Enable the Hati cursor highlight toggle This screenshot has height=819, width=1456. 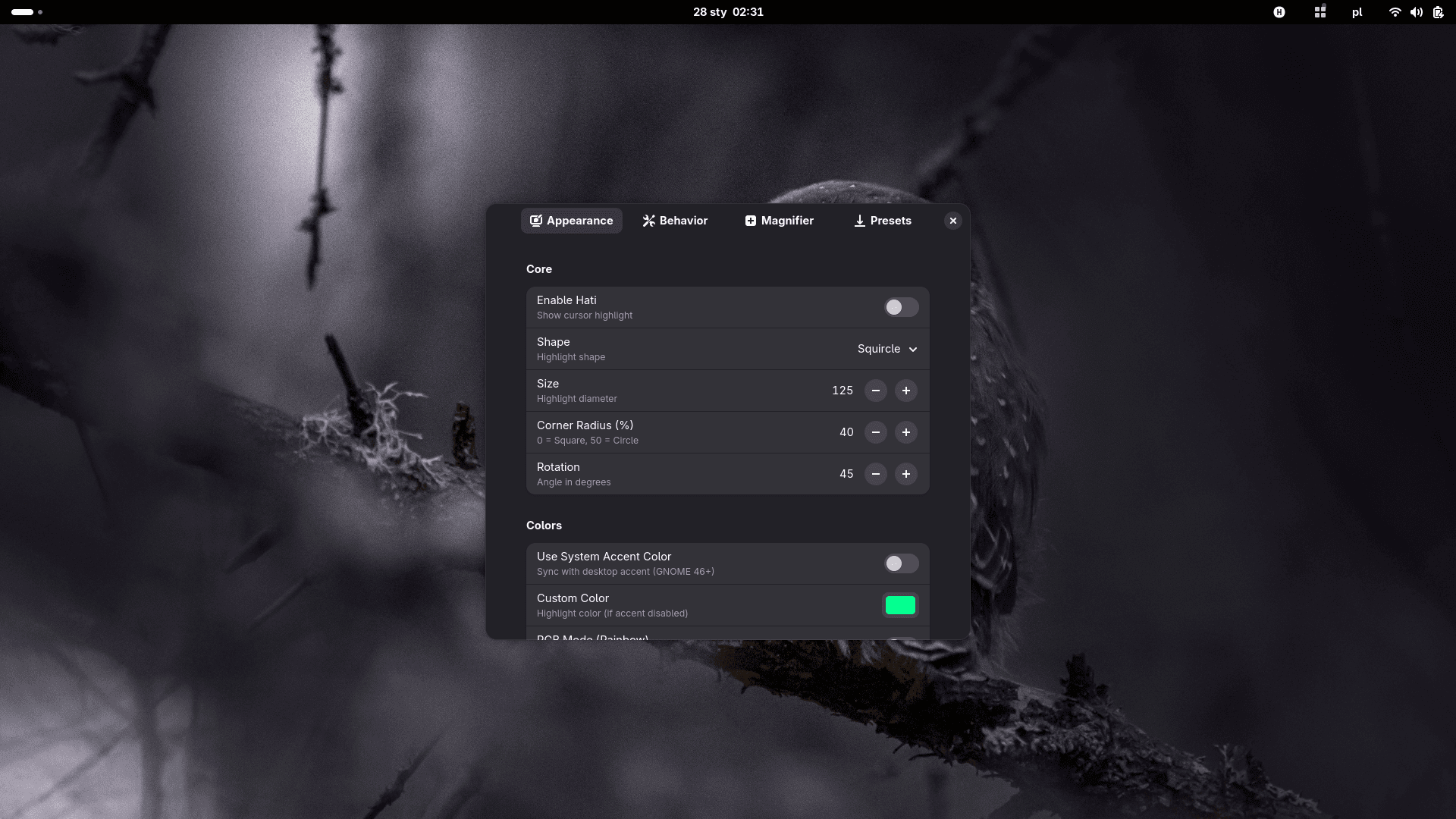coord(900,307)
